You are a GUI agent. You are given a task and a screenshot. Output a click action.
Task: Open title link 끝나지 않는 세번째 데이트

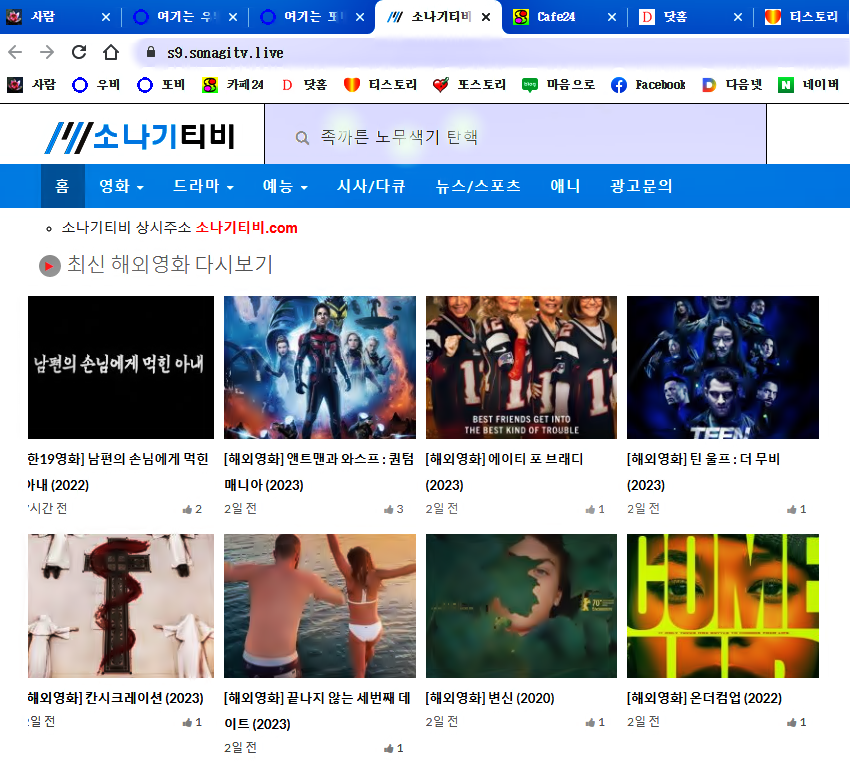click(x=317, y=710)
